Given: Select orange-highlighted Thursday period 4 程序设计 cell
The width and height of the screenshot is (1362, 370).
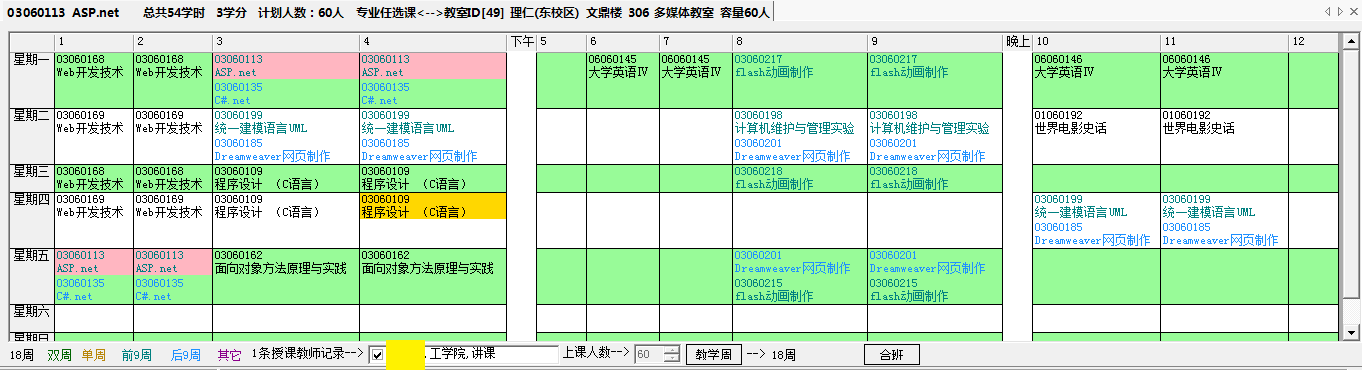Looking at the screenshot, I should [433, 206].
